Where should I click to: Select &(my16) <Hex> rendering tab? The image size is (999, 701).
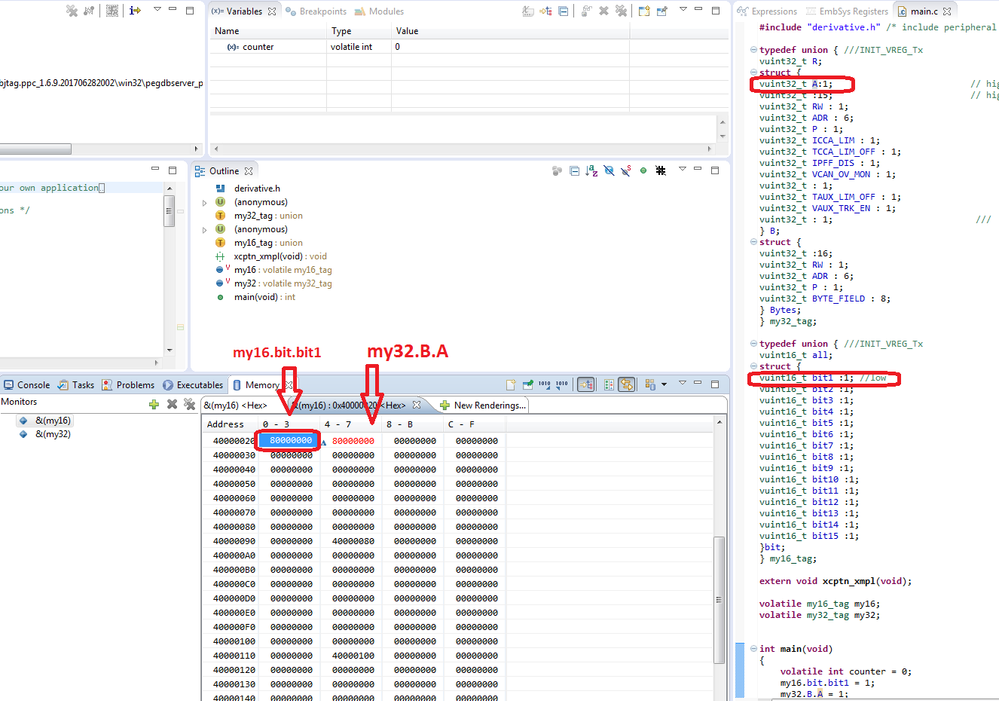click(x=235, y=405)
